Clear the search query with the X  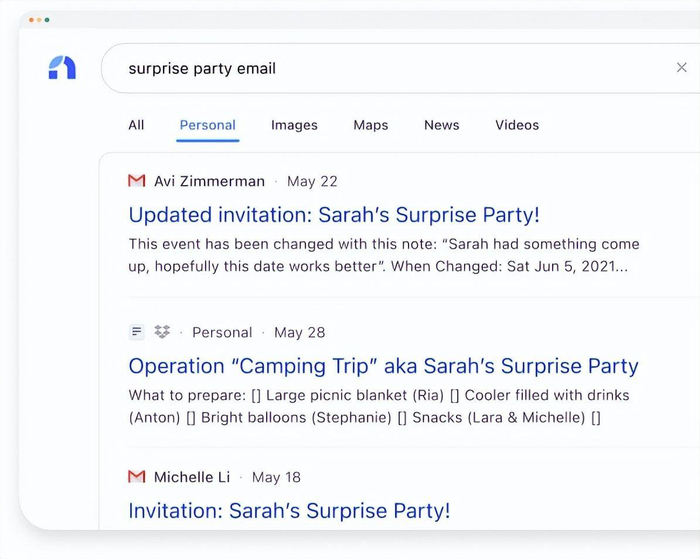[682, 68]
